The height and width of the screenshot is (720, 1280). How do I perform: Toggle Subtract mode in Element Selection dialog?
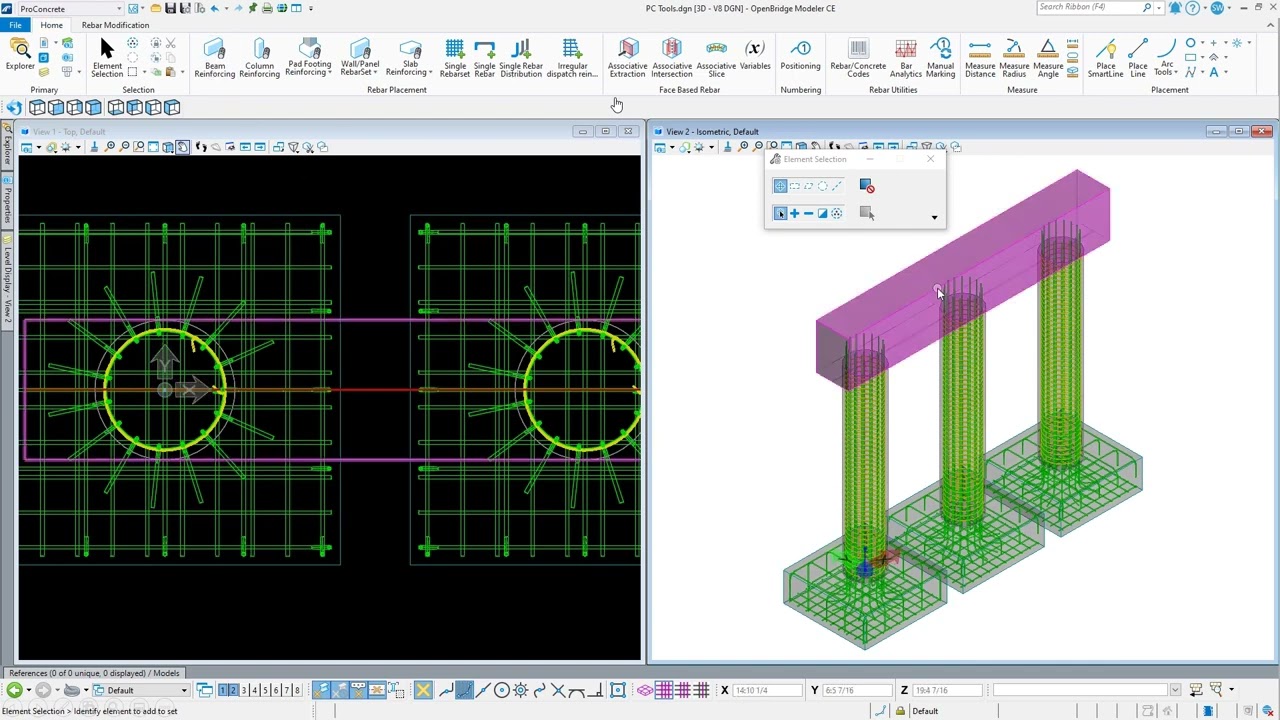[808, 213]
